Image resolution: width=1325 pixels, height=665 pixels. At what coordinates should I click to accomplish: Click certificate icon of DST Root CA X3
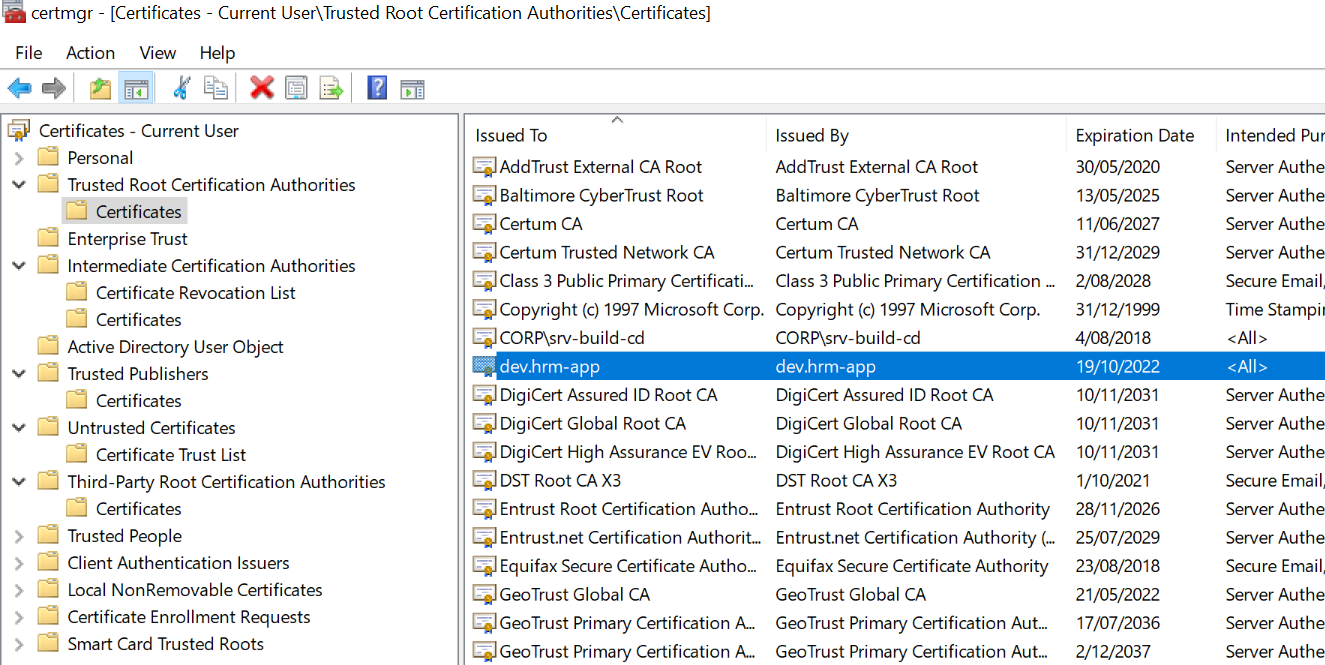pos(484,481)
